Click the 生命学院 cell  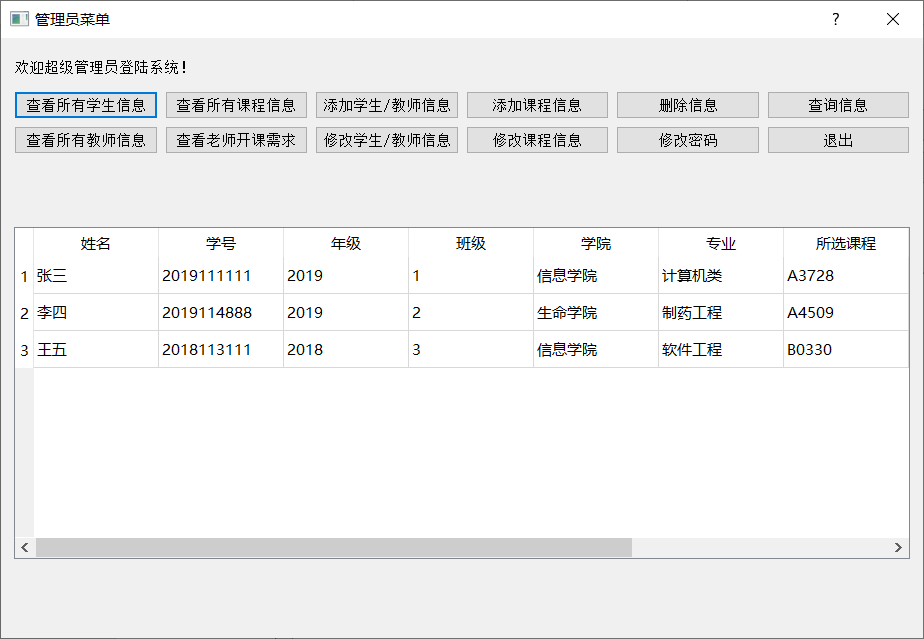596,312
